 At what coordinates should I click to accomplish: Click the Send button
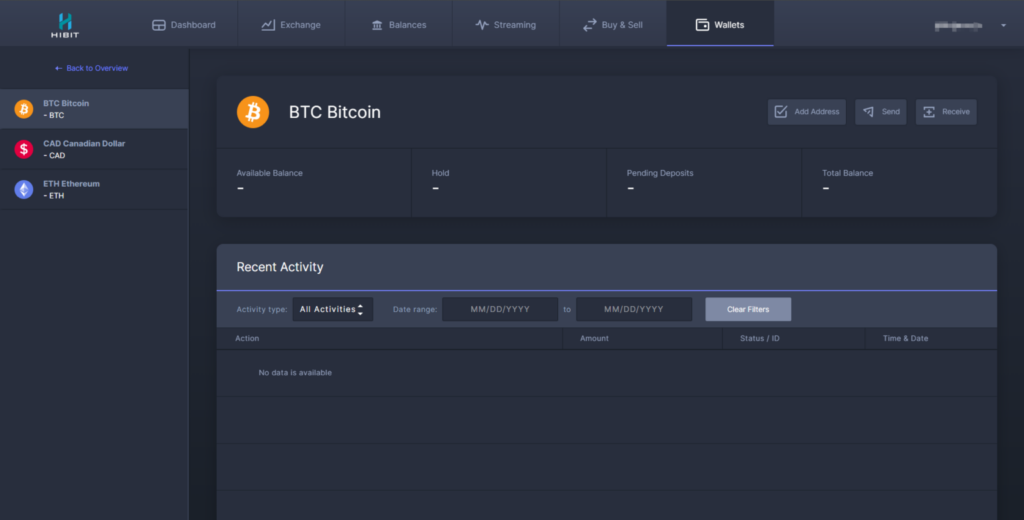point(880,112)
